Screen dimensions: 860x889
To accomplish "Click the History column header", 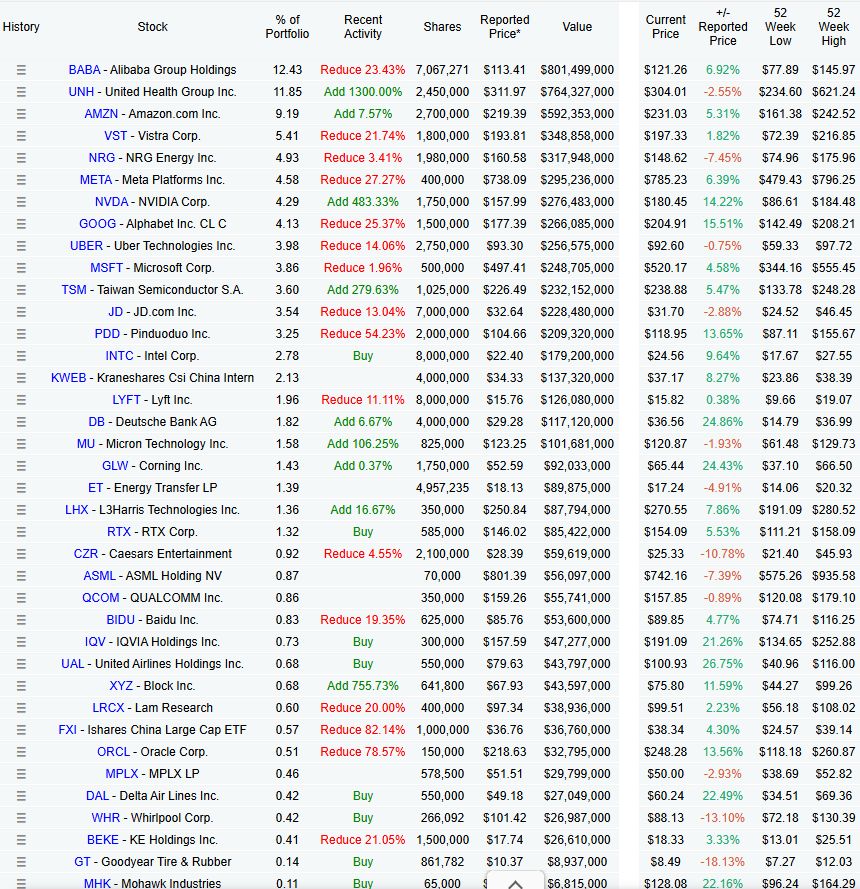I will (21, 27).
